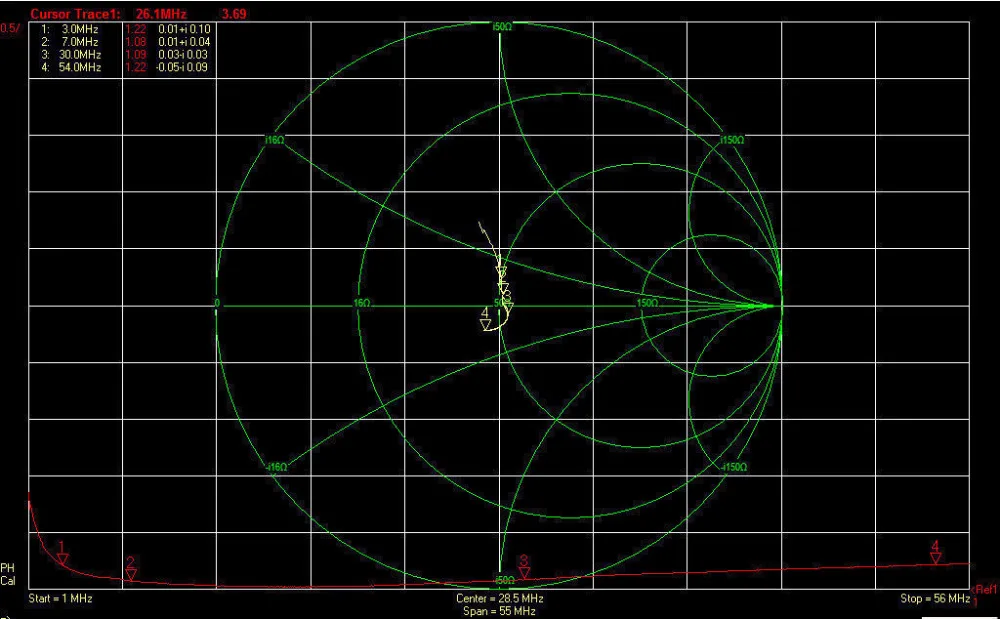Screen dimensions: 1000x619
Task: Click the "-i150Ω" label in the lower right
Action: coord(734,467)
